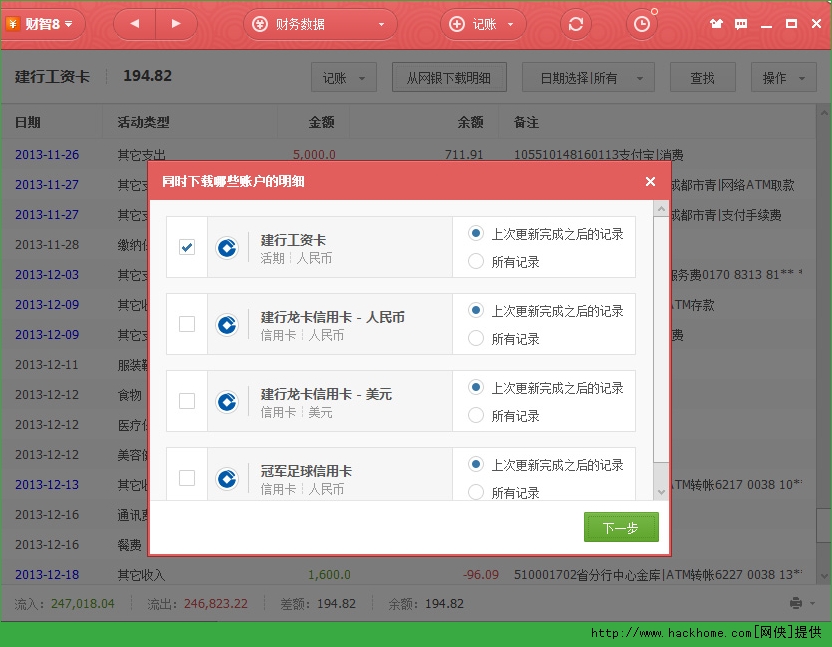Click dialog scrollbar down arrow
The width and height of the screenshot is (832, 647).
(661, 492)
